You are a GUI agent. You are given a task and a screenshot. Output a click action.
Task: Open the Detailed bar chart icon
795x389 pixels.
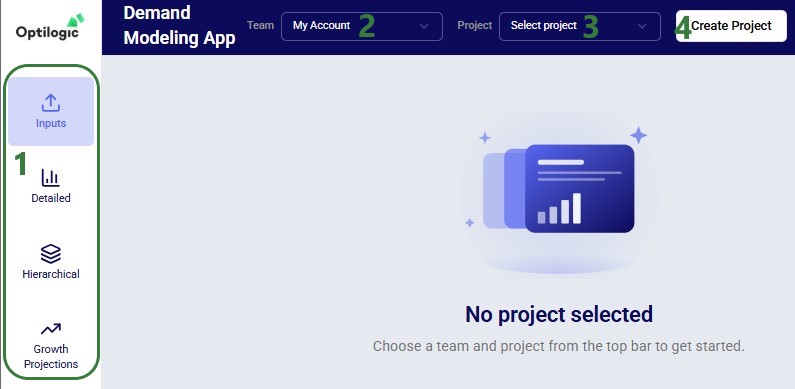(x=51, y=178)
